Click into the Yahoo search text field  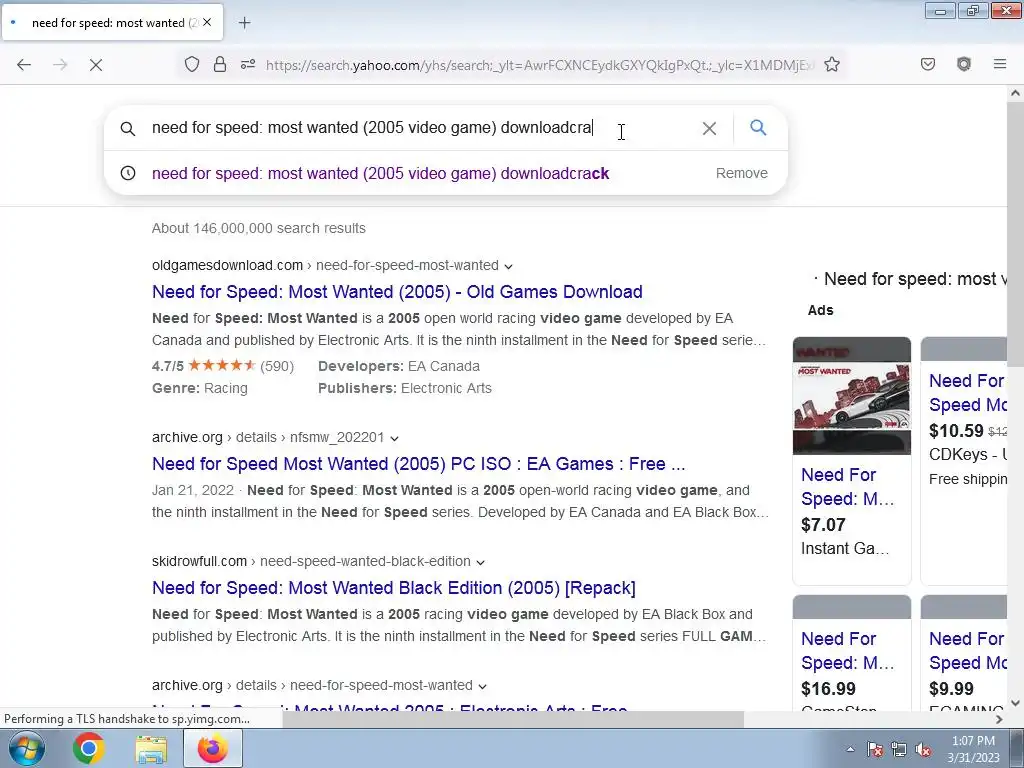coord(418,127)
